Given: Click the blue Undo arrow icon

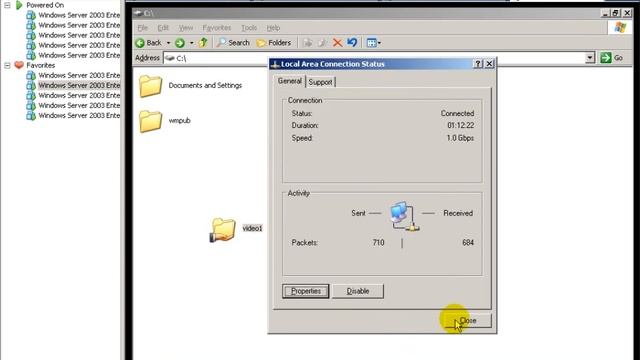Looking at the screenshot, I should coord(352,42).
